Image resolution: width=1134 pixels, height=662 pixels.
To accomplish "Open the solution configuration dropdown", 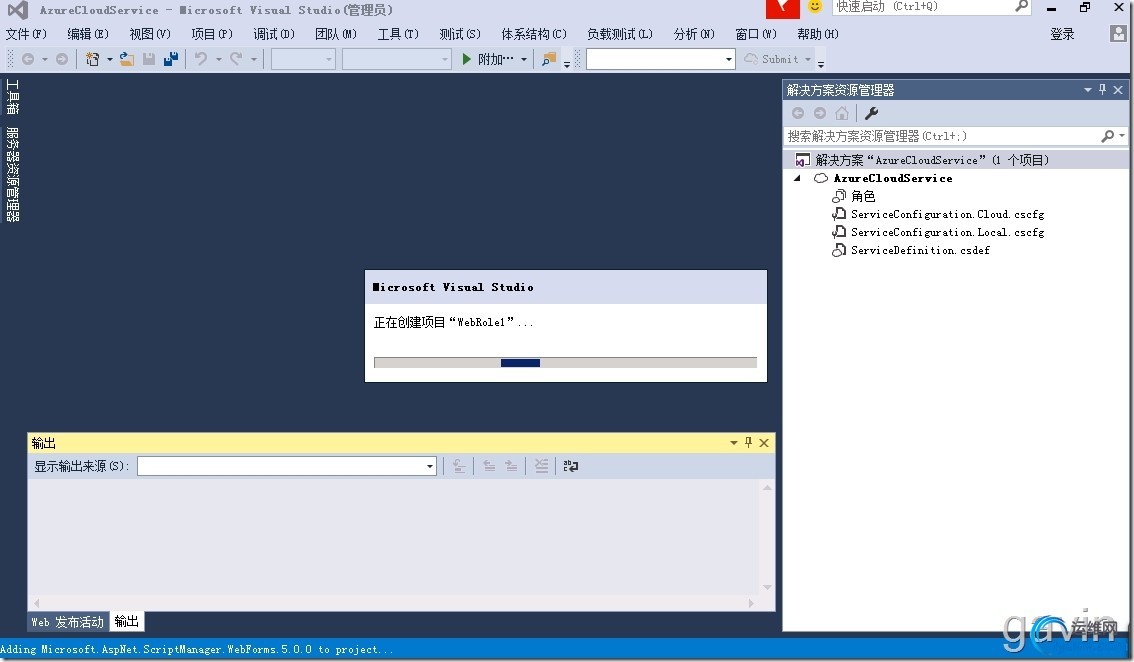I will click(x=303, y=59).
